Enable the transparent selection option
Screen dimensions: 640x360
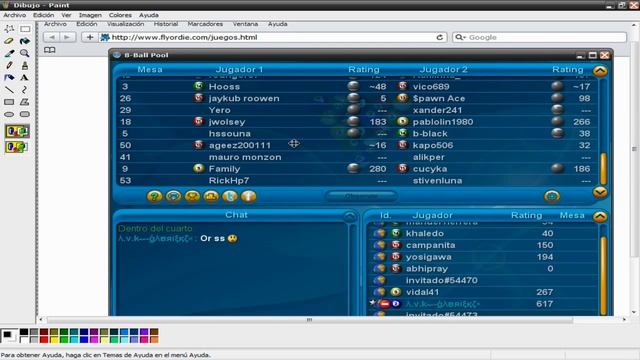pyautogui.click(x=17, y=147)
